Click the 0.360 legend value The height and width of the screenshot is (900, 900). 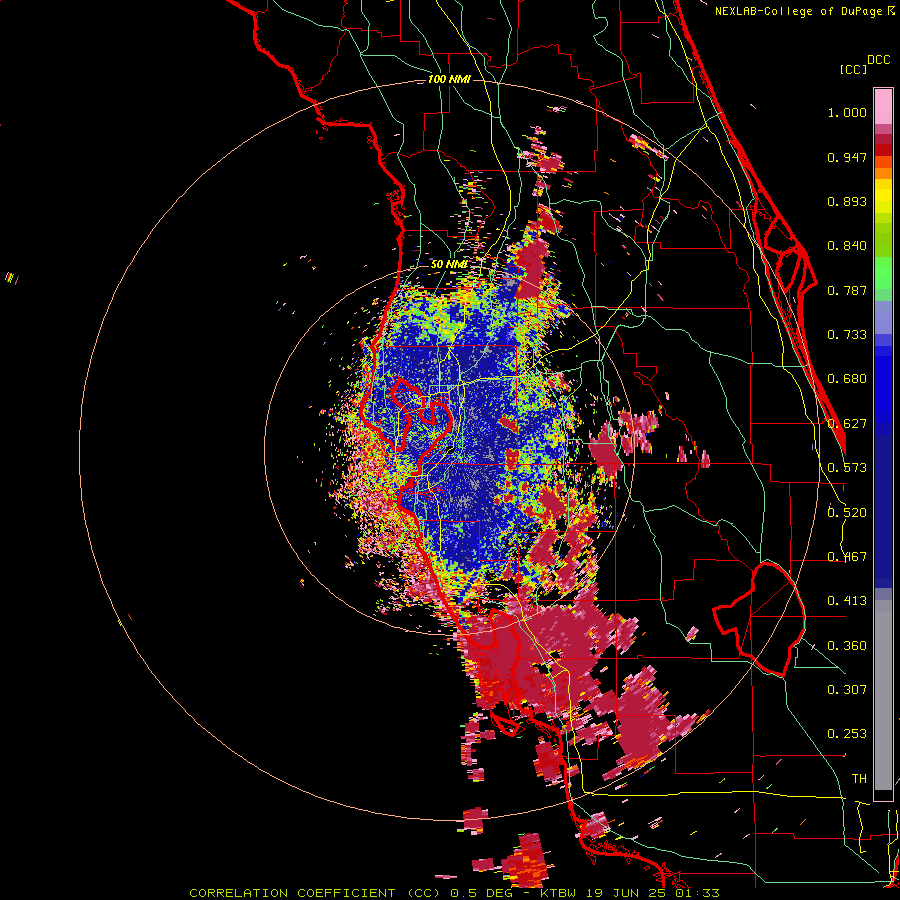847,645
